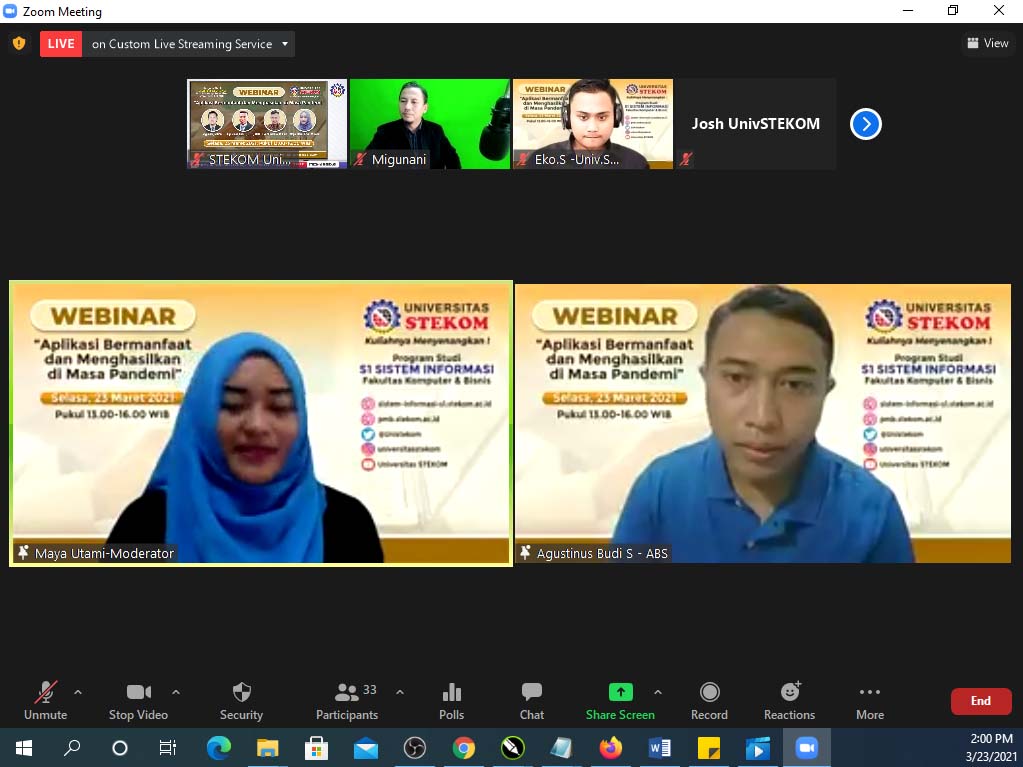Image resolution: width=1023 pixels, height=767 pixels.
Task: Open video options caret next to Stop Video
Action: click(176, 692)
